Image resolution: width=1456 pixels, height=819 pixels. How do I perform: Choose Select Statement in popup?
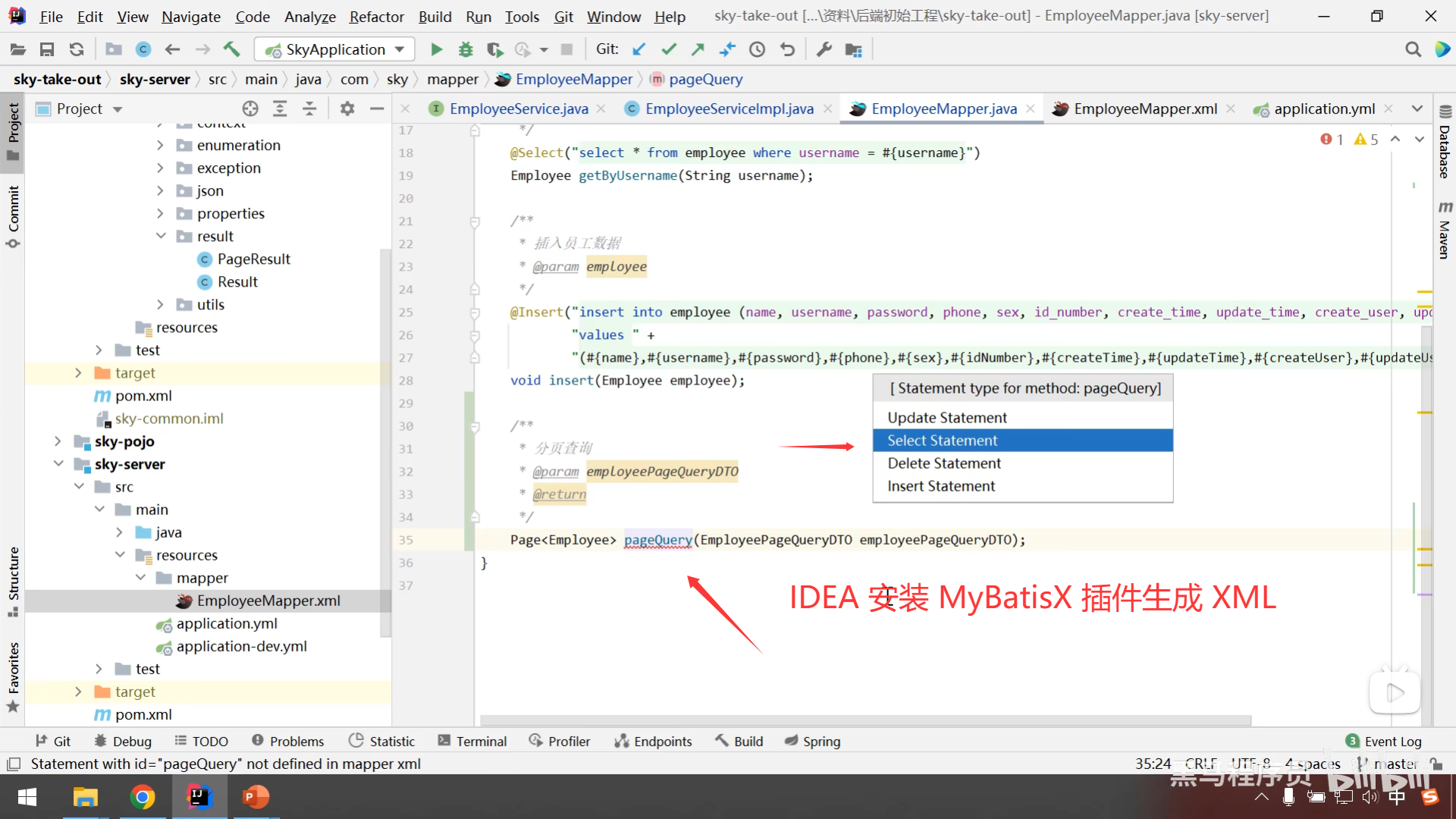(x=943, y=441)
